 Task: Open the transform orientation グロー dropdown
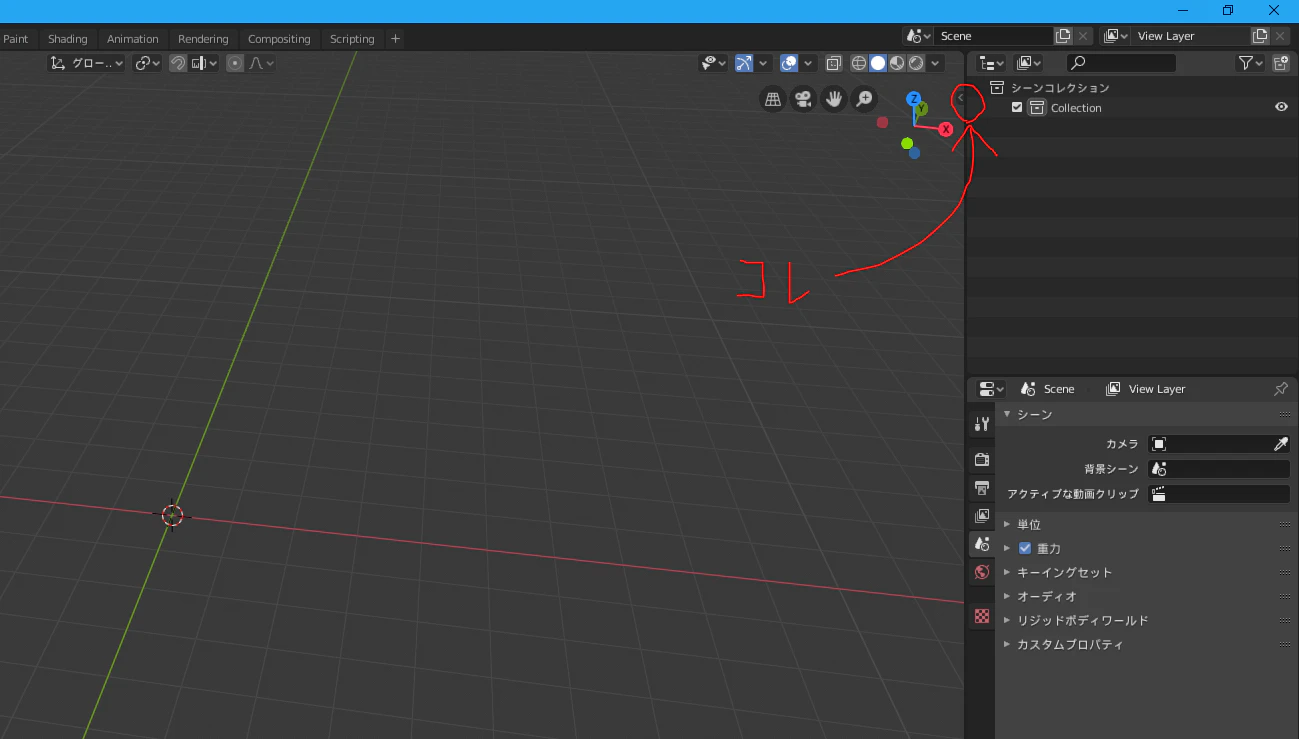click(87, 63)
